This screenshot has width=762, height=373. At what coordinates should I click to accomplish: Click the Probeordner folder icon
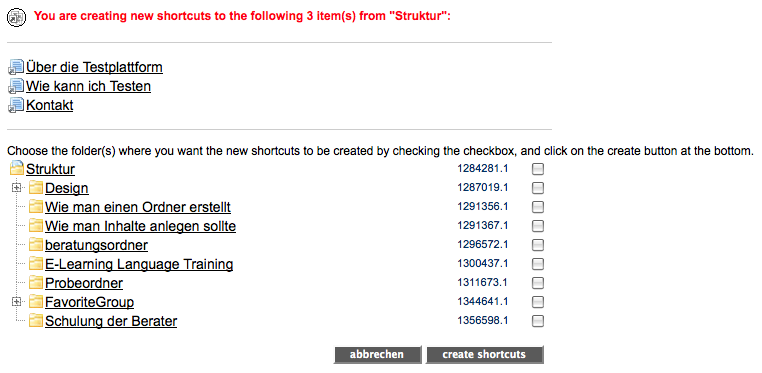[x=35, y=283]
